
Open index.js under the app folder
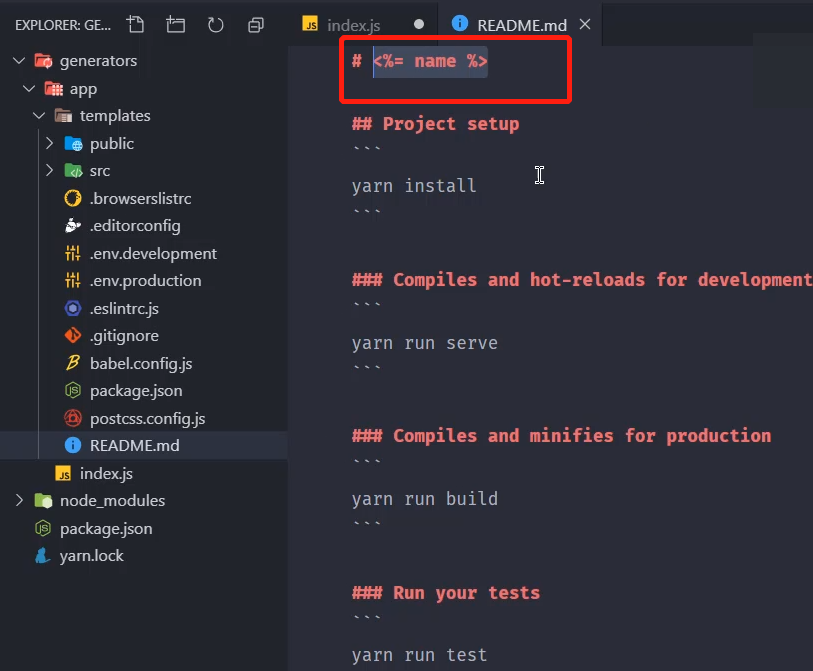click(106, 474)
